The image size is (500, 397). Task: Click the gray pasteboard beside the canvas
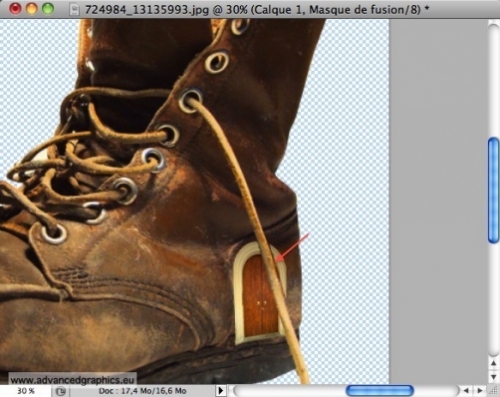(x=438, y=200)
